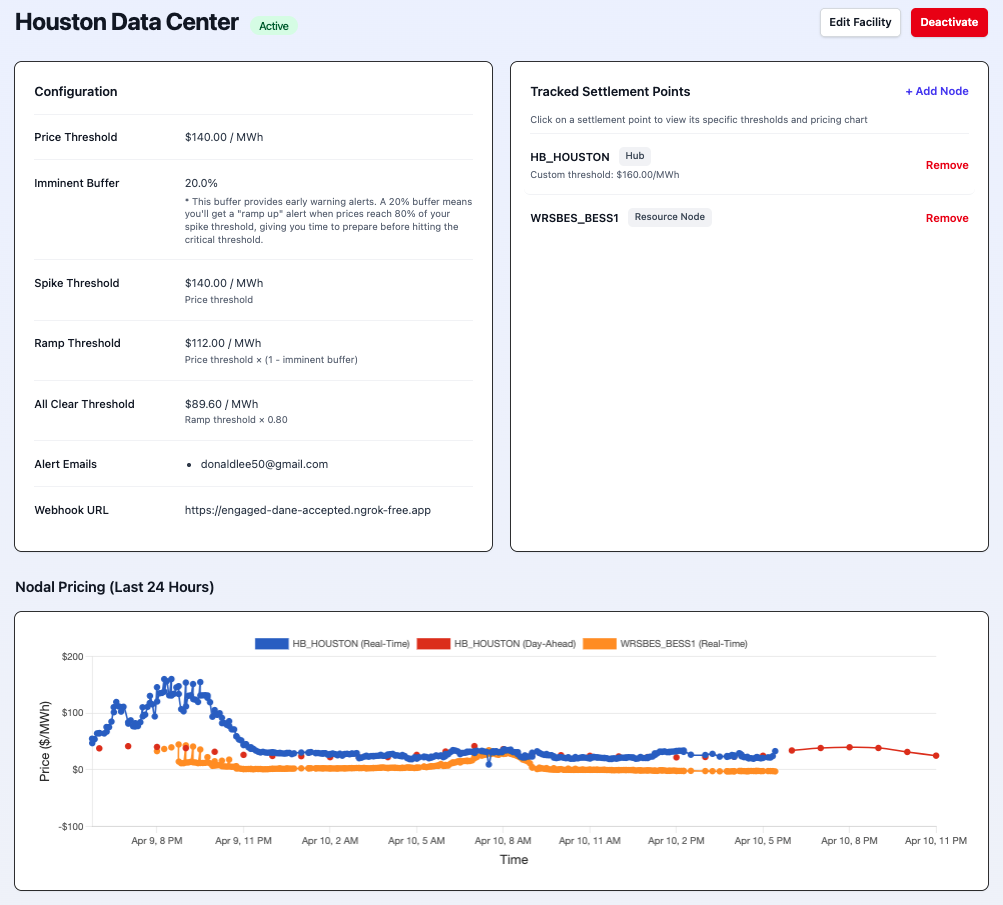Click the Configuration panel heading
Viewport: 1003px width, 905px height.
[75, 91]
